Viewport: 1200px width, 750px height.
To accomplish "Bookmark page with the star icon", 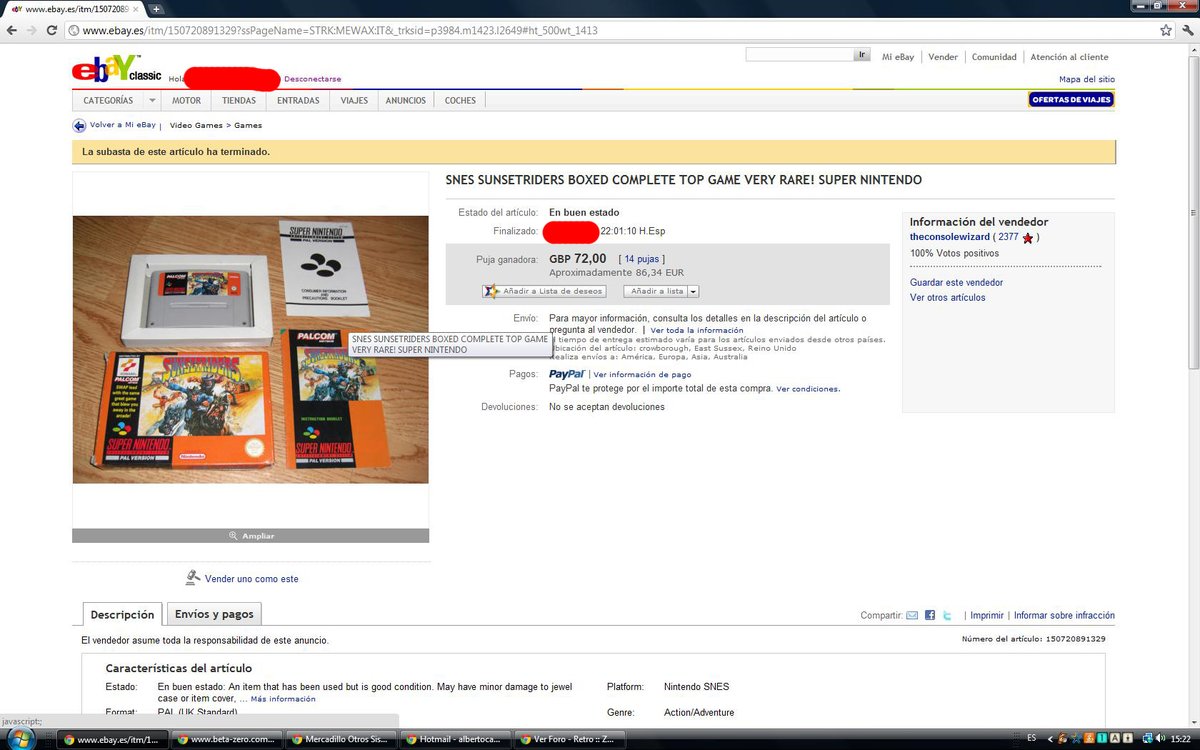I will click(1165, 31).
